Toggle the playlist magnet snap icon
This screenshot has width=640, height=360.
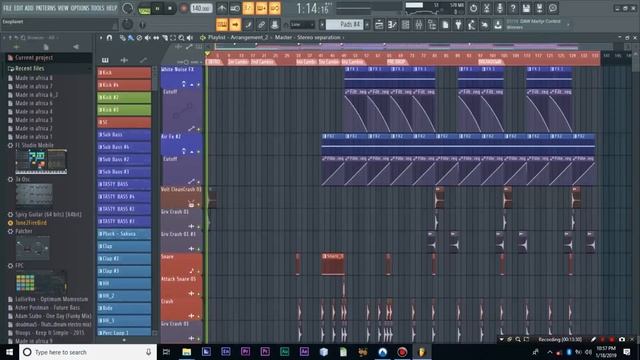pos(109,38)
